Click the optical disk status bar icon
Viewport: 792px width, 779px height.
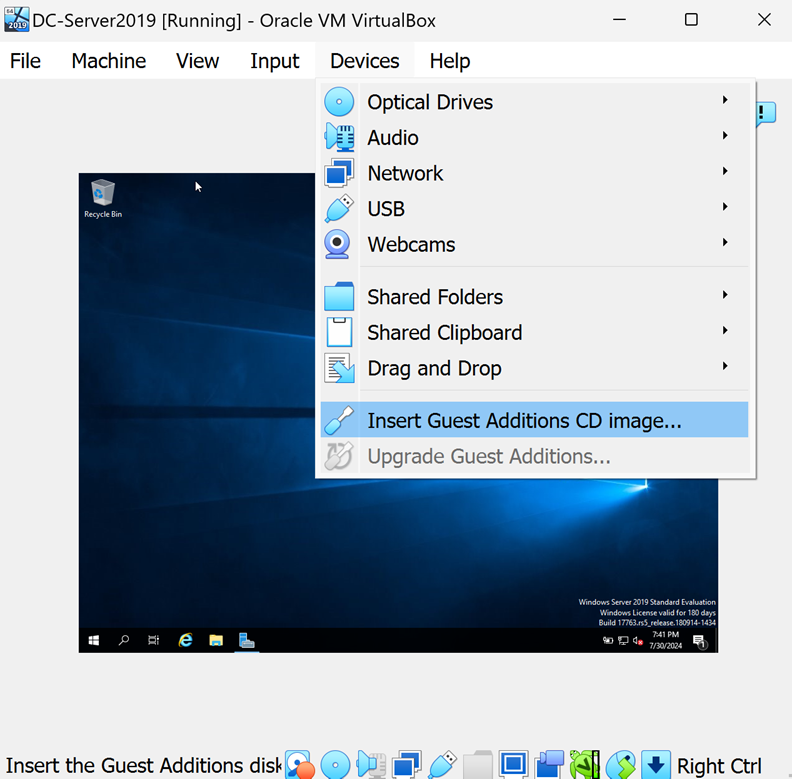[335, 766]
